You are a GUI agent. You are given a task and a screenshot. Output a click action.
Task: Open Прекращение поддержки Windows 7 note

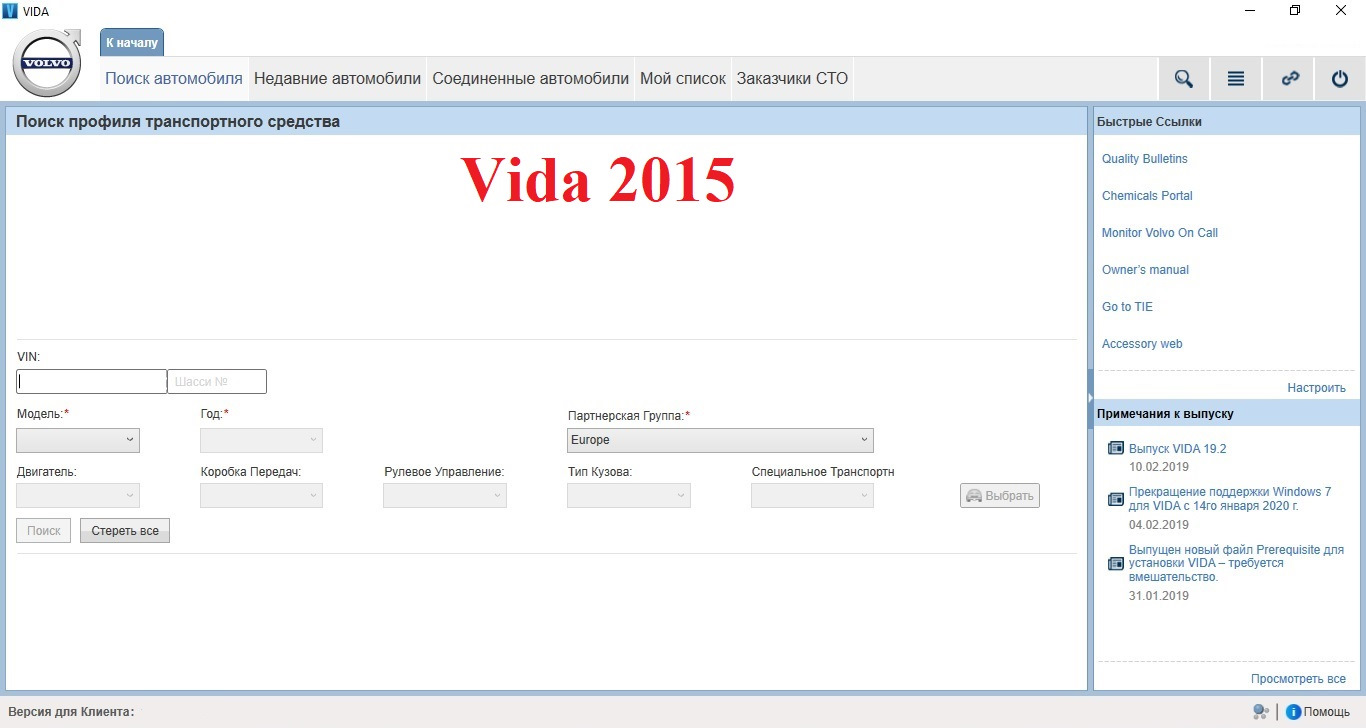[x=1230, y=499]
